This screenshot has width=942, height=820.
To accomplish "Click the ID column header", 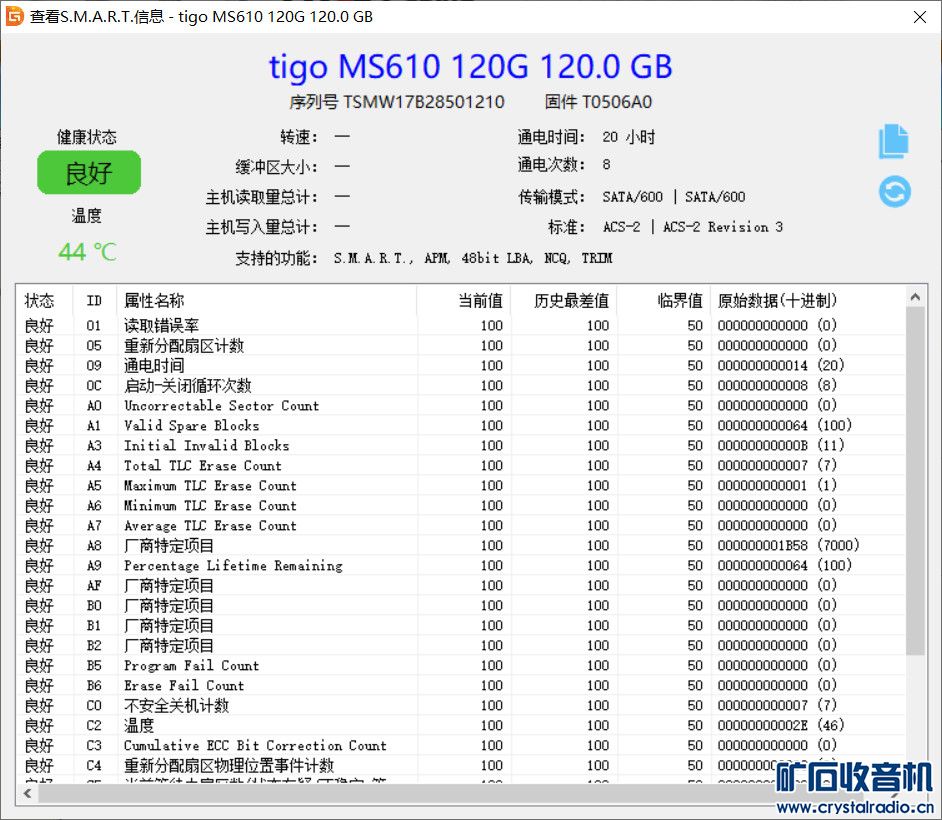I will click(94, 300).
